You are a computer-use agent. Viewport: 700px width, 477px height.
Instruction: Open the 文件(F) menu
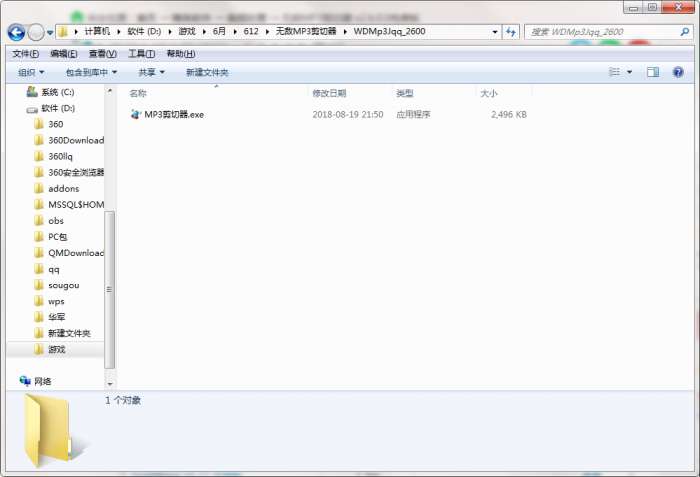(x=25, y=54)
